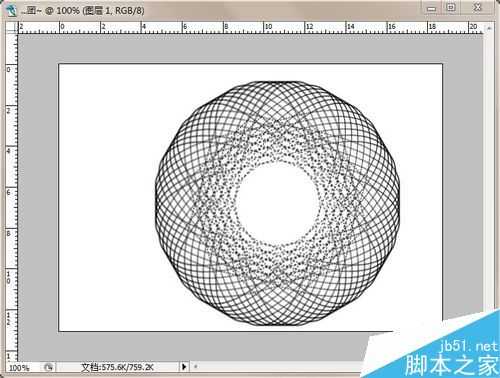Click the vertical ruler on the left
500x378 pixels.
(x=12, y=197)
